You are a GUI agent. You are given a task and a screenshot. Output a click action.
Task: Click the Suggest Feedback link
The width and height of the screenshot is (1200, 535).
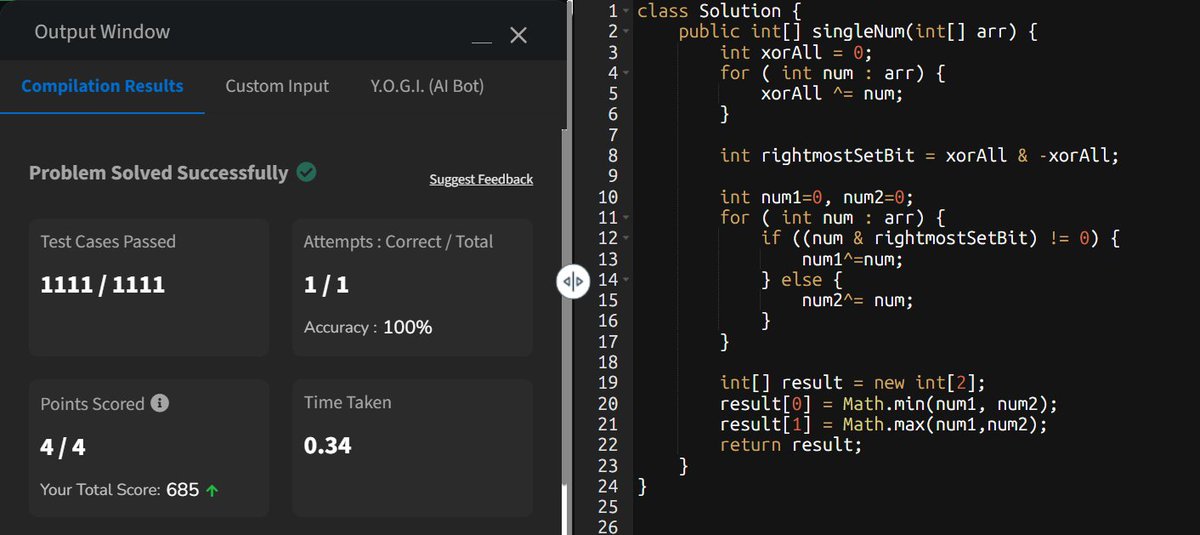click(x=481, y=179)
